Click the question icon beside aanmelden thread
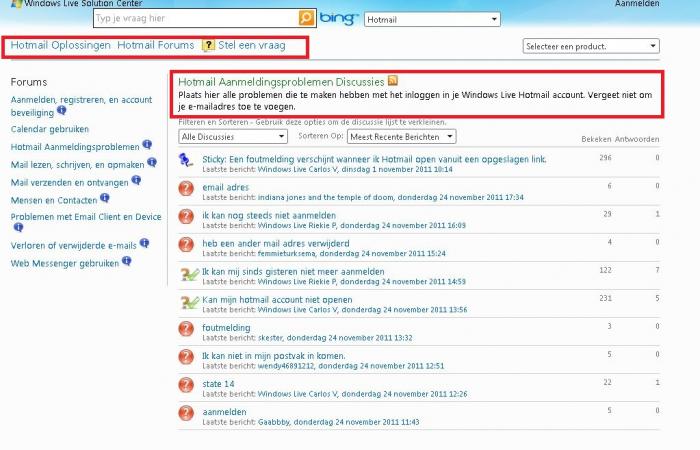The image size is (700, 450). click(x=186, y=413)
